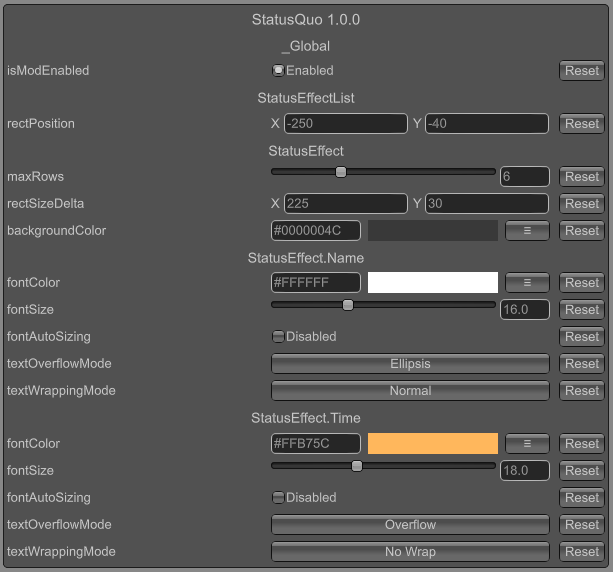The width and height of the screenshot is (613, 572).
Task: Reset StatusEffect.Time fontColor
Action: coord(582,444)
